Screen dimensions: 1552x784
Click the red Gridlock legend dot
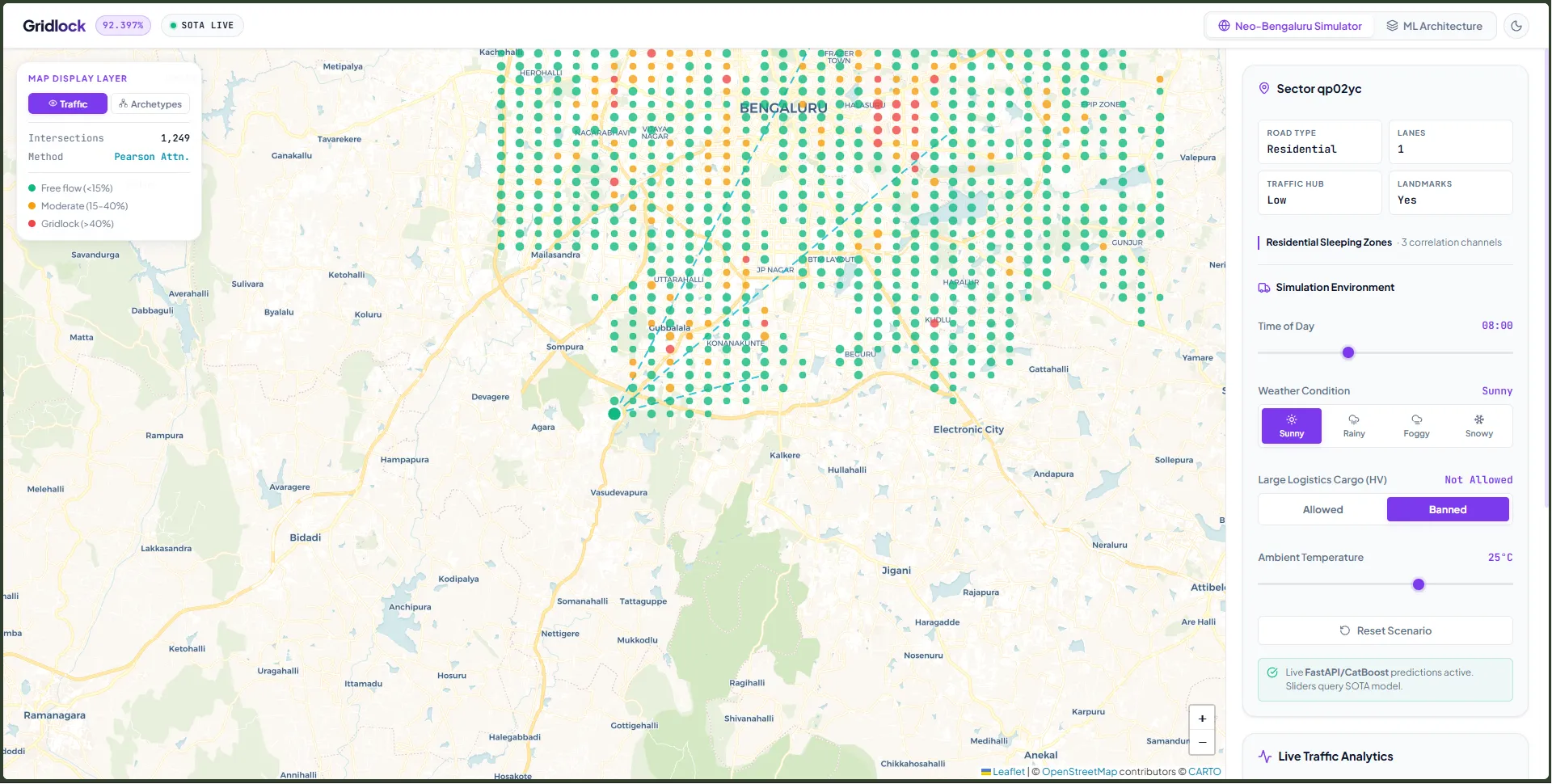[32, 224]
